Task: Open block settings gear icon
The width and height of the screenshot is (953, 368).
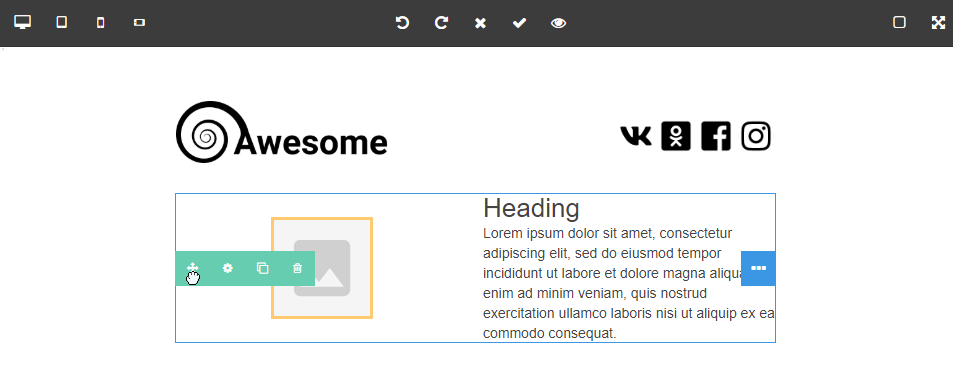Action: click(227, 268)
